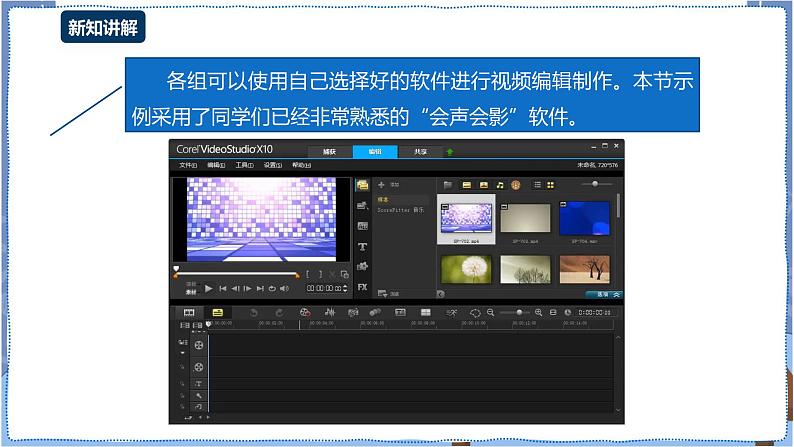Image resolution: width=794 pixels, height=447 pixels.
Task: Toggle the overlay track button
Action: pyautogui.click(x=198, y=367)
